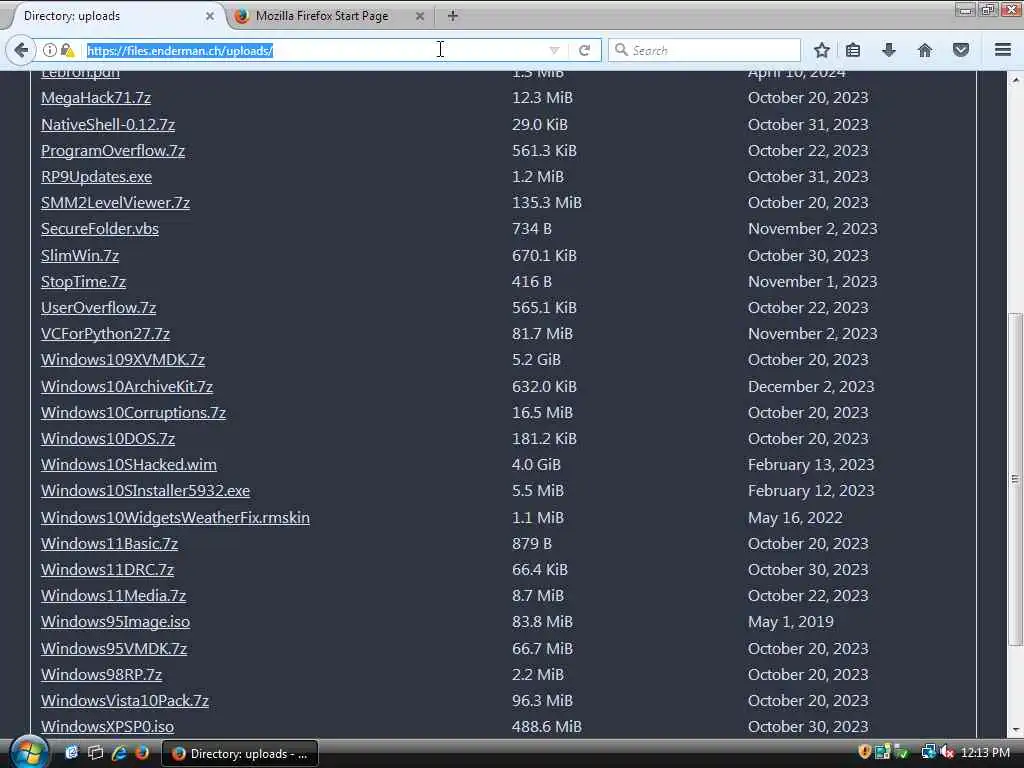Download SlimWin.7z file
The image size is (1024, 768).
80,256
